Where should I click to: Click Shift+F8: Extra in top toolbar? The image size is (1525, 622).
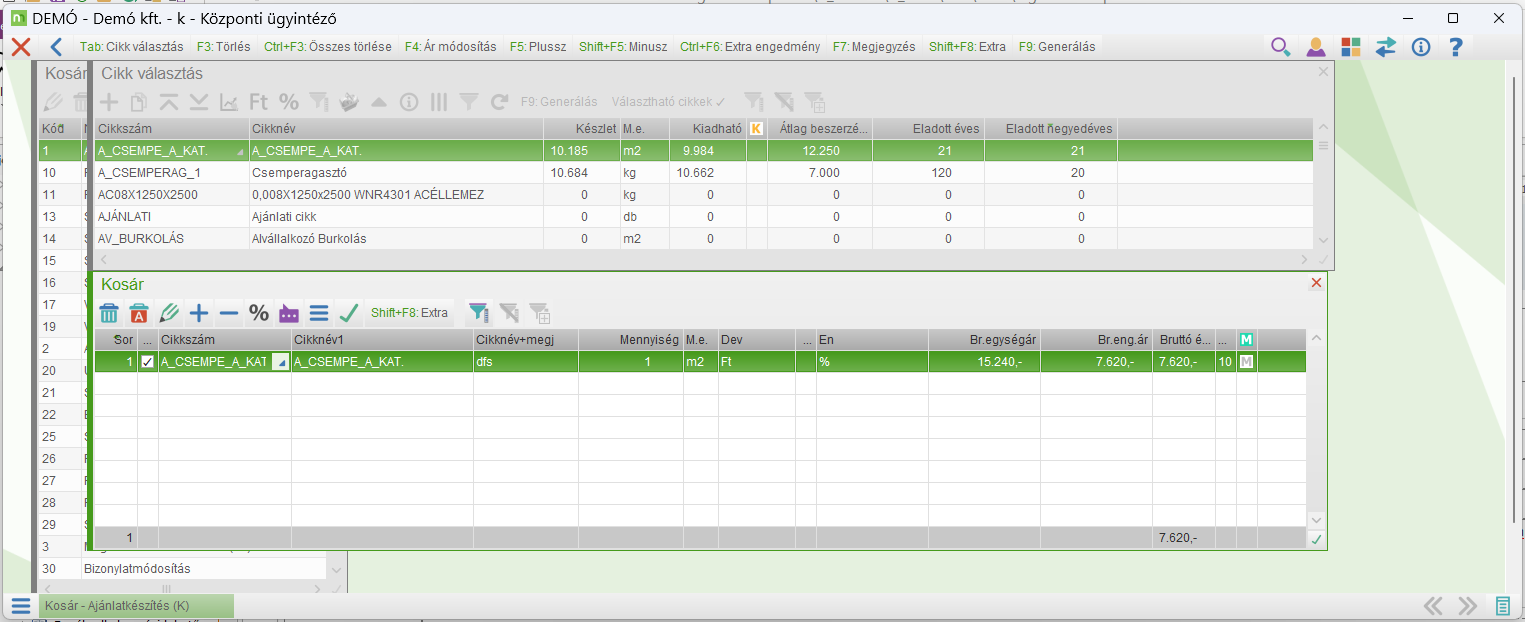click(967, 46)
